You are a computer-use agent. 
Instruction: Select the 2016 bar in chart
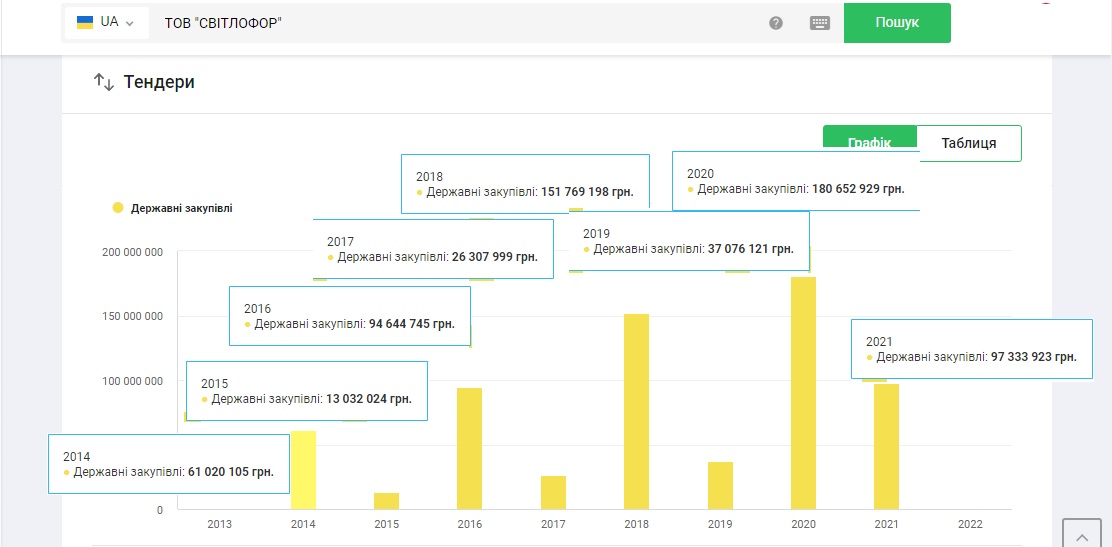(x=469, y=448)
